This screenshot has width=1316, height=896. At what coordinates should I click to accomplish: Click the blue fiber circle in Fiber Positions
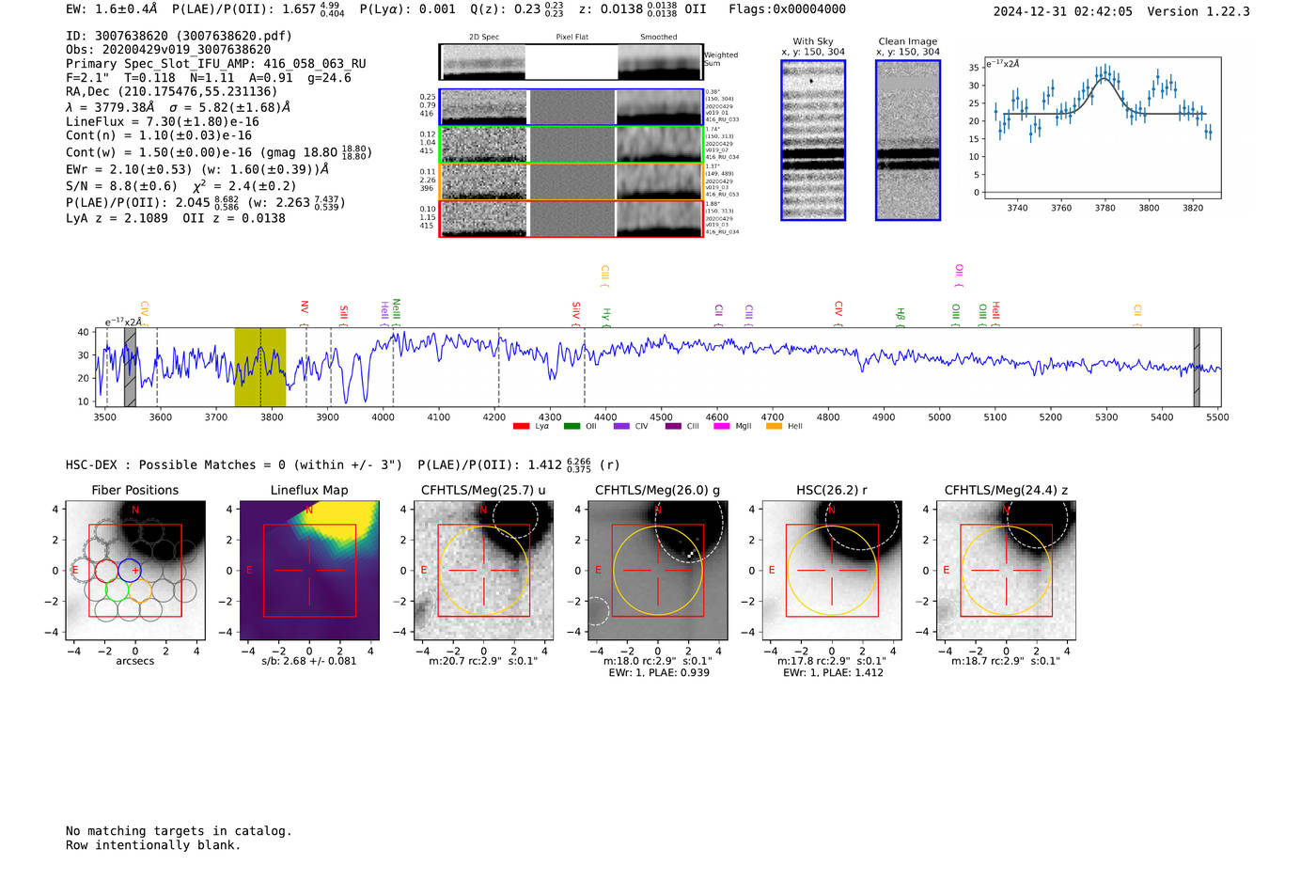coord(130,570)
